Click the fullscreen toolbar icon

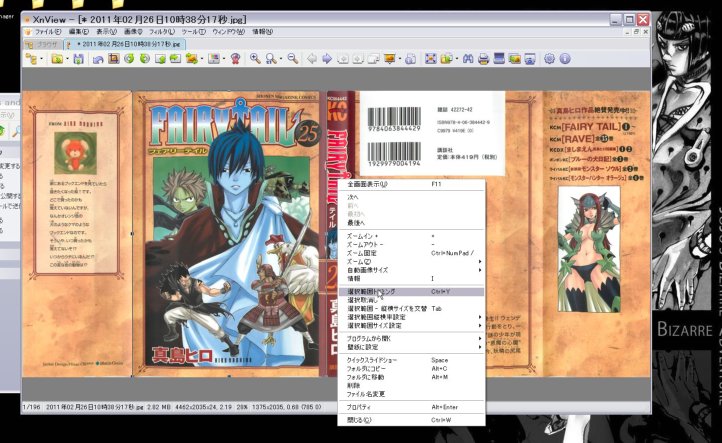(x=431, y=58)
